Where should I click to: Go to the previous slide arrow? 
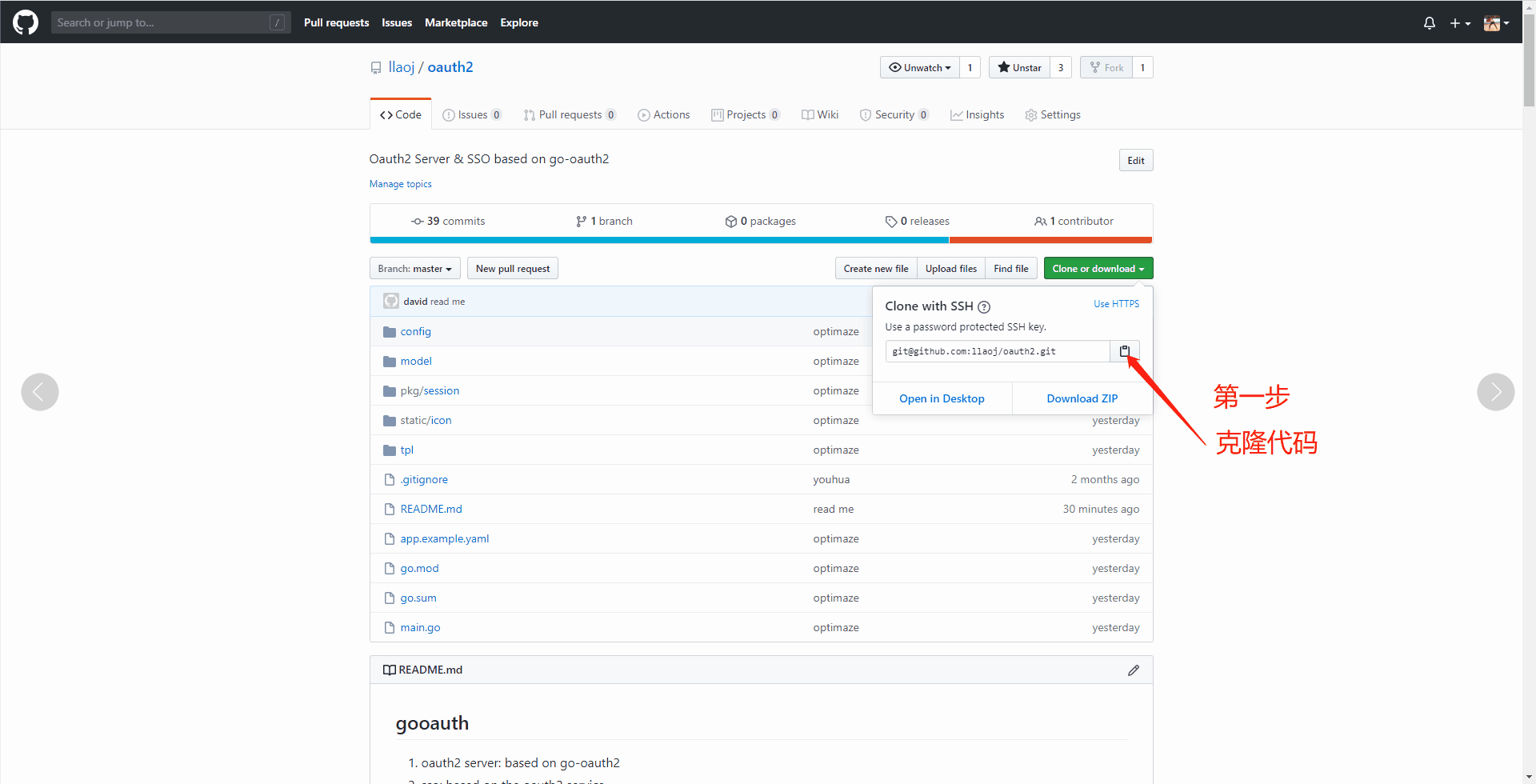coord(40,392)
